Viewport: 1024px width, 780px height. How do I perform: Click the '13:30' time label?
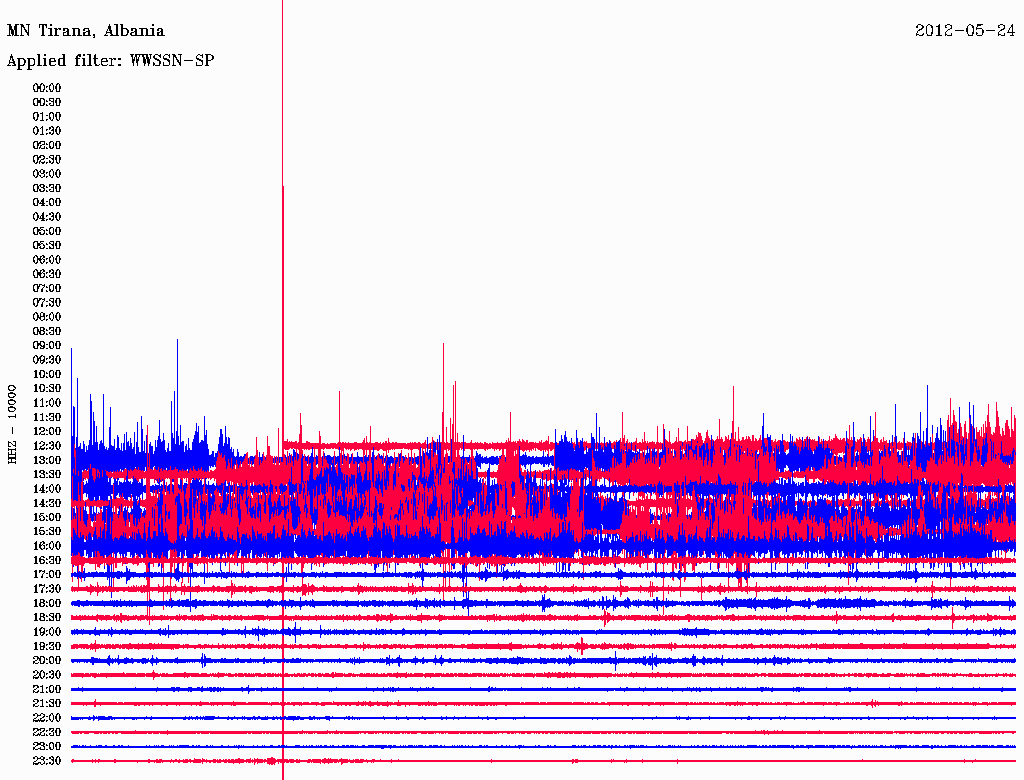pos(47,474)
